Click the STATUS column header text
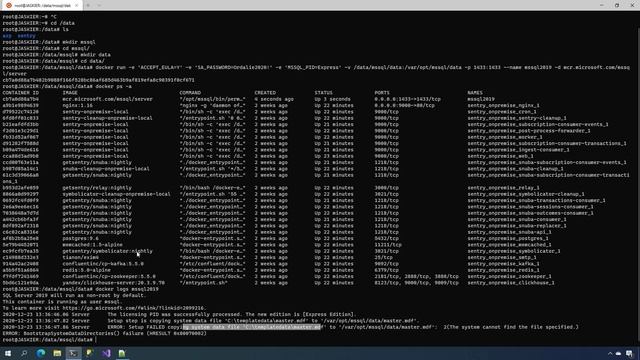640x360 pixels. pyautogui.click(x=323, y=93)
